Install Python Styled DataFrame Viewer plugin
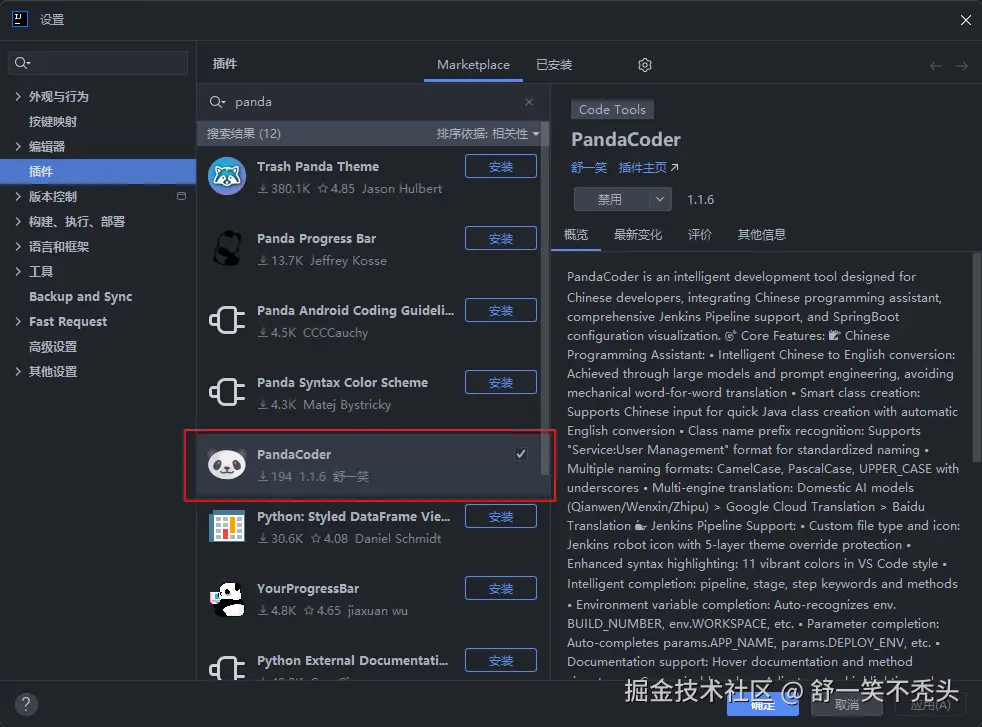982x727 pixels. pyautogui.click(x=500, y=517)
